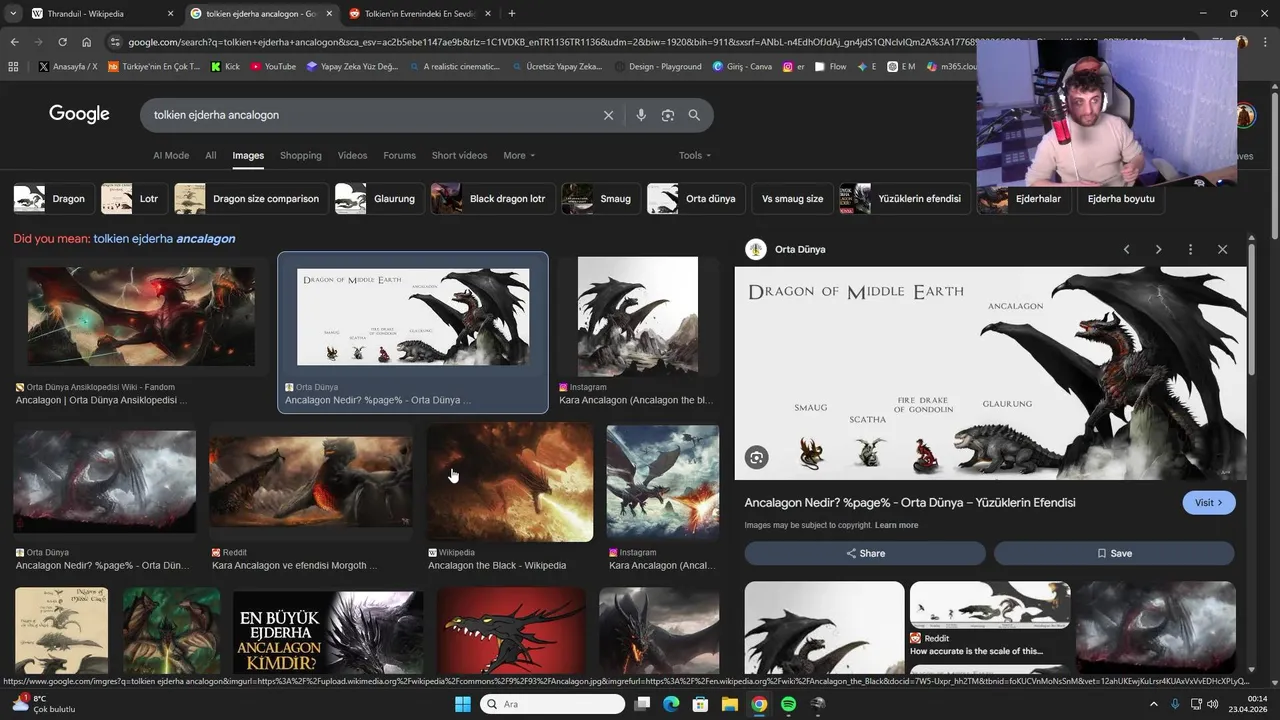Switch to Forums results tab
The height and width of the screenshot is (720, 1280).
tap(399, 155)
